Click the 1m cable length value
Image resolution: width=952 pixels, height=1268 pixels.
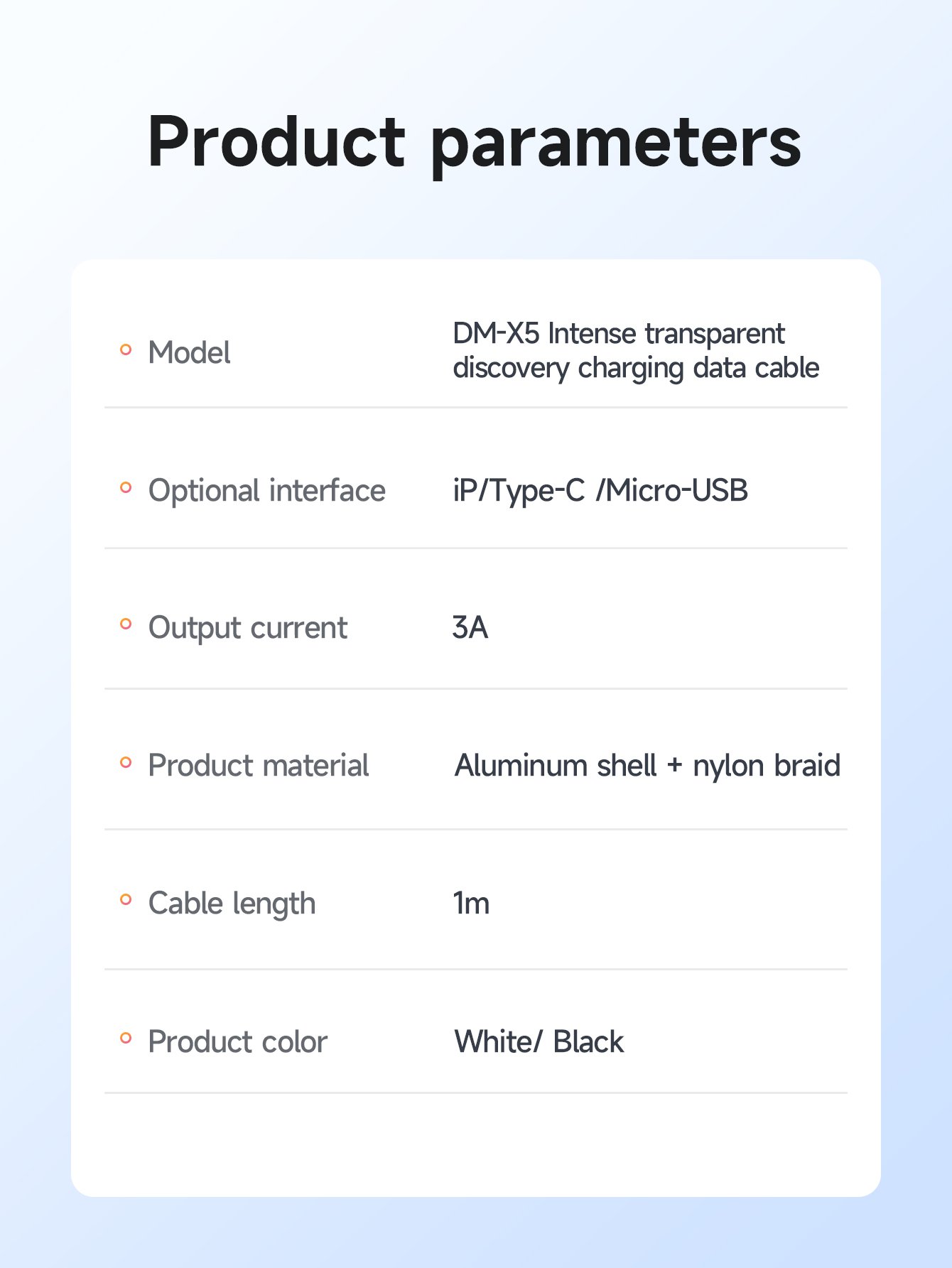pyautogui.click(x=472, y=904)
